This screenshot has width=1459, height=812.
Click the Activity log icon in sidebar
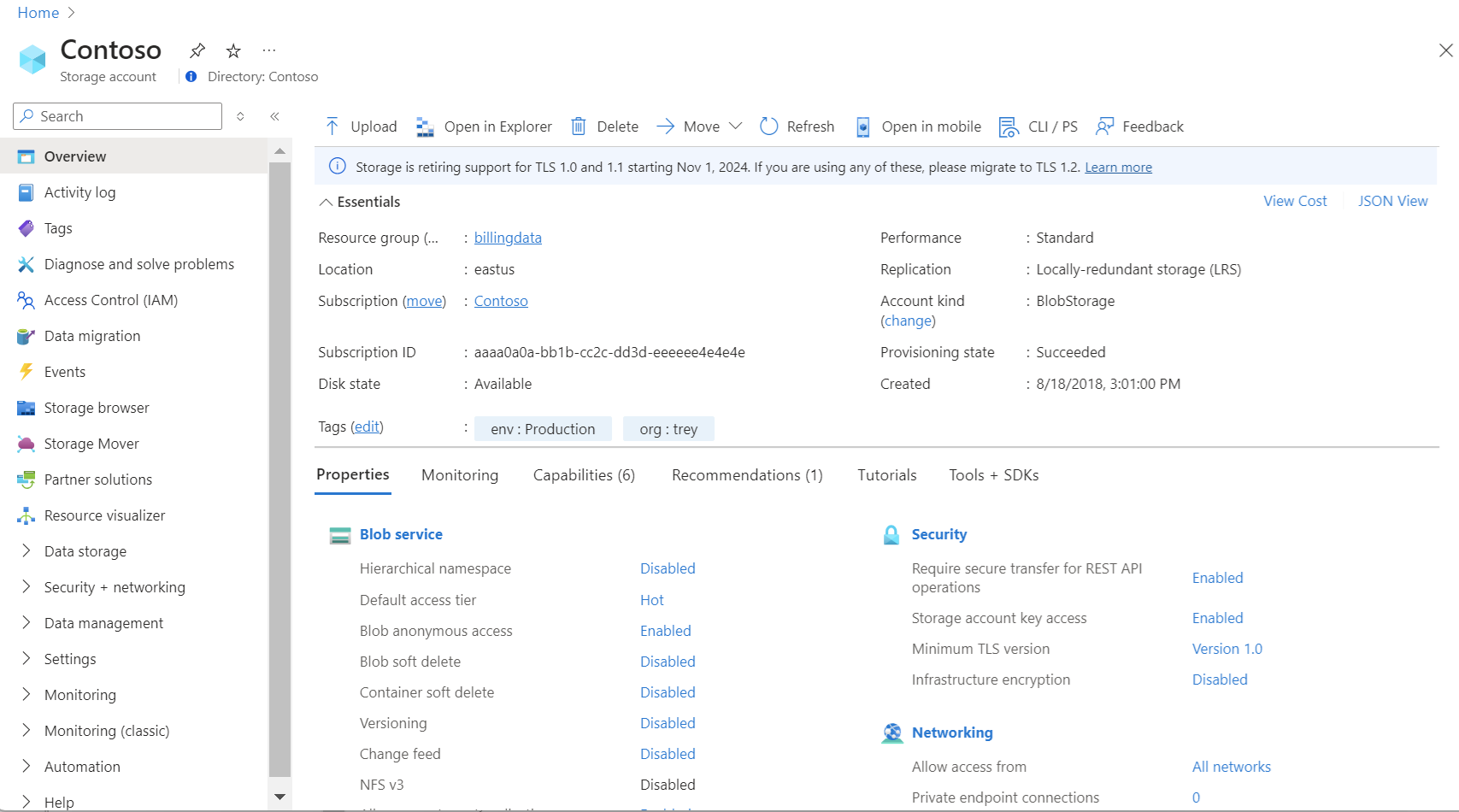(26, 192)
